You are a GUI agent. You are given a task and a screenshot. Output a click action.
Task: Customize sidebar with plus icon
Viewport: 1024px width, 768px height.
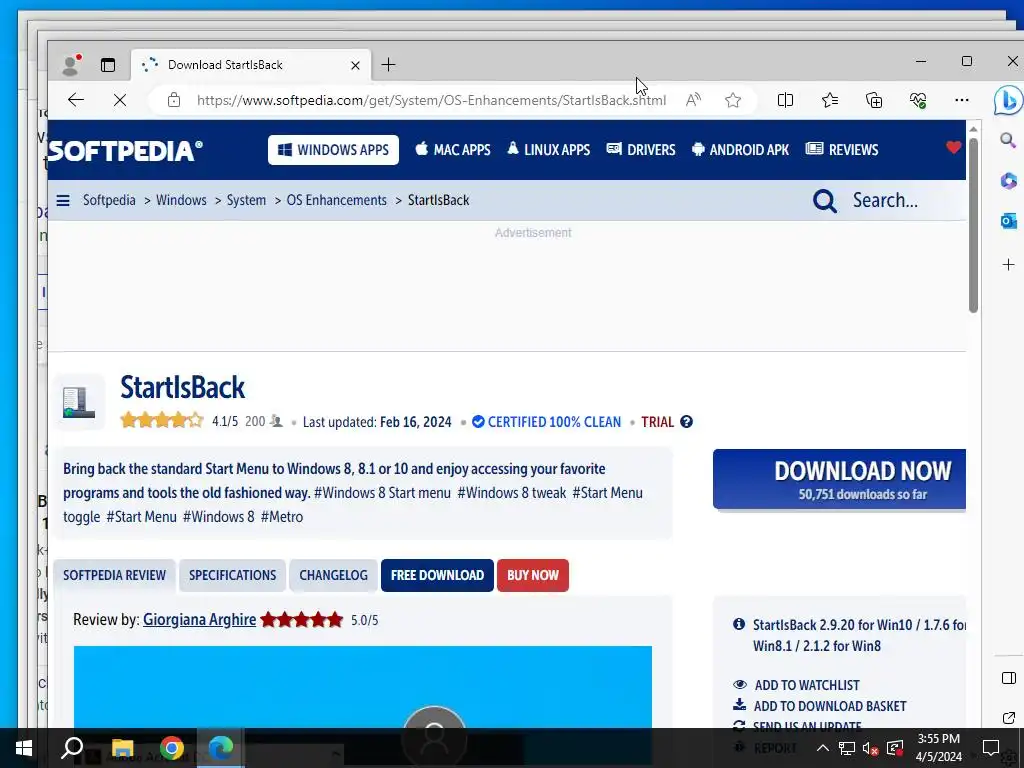[1008, 264]
